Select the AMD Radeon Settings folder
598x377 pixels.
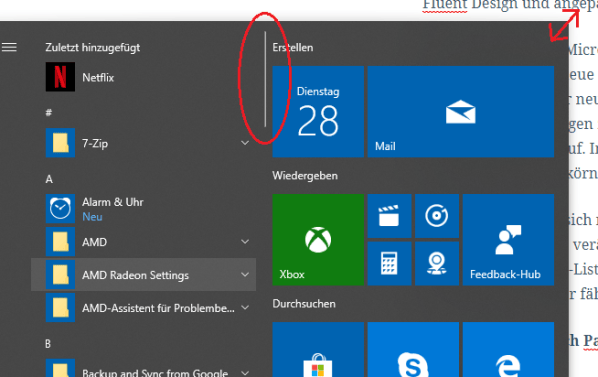point(143,275)
